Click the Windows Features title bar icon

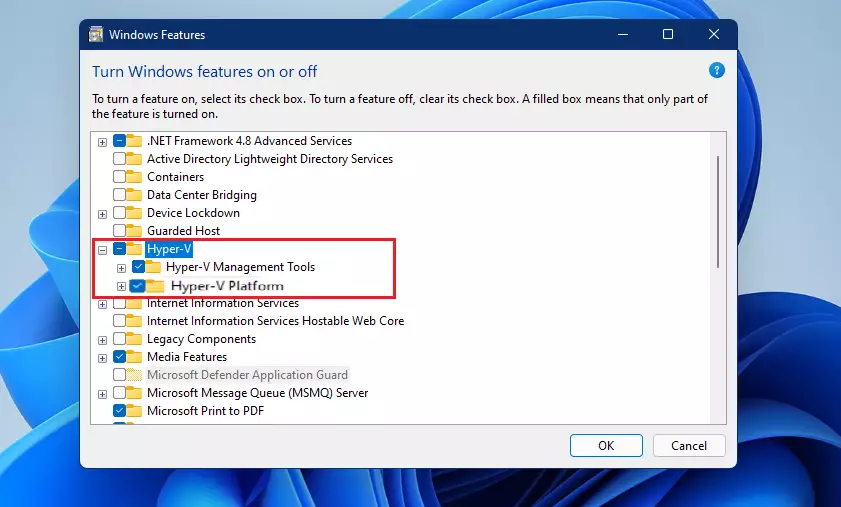point(96,34)
